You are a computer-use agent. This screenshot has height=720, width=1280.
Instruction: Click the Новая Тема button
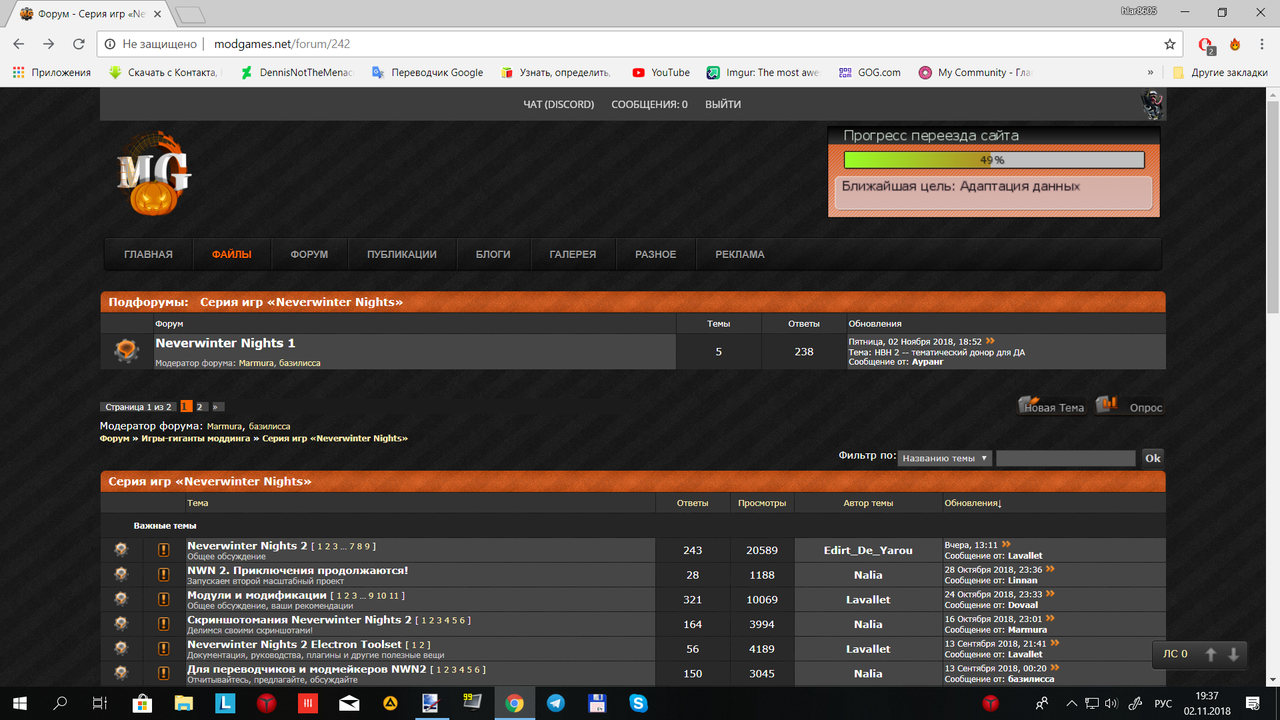coord(1051,406)
